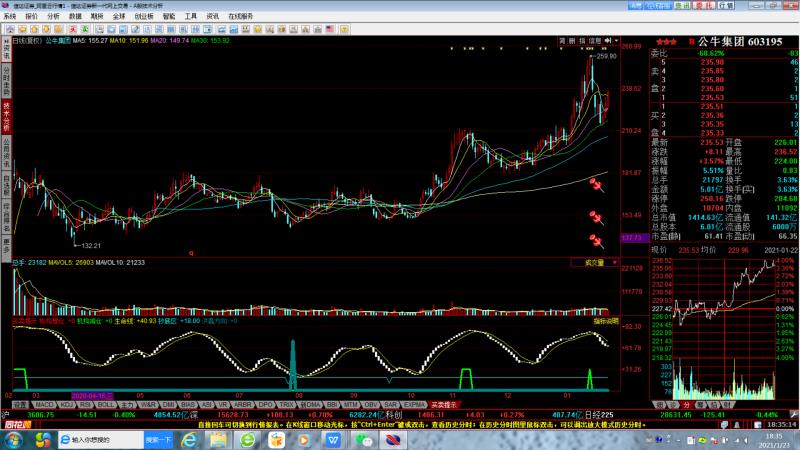Click the Shanghai index value 3606.75
Image resolution: width=800 pixels, height=450 pixels.
40,415
